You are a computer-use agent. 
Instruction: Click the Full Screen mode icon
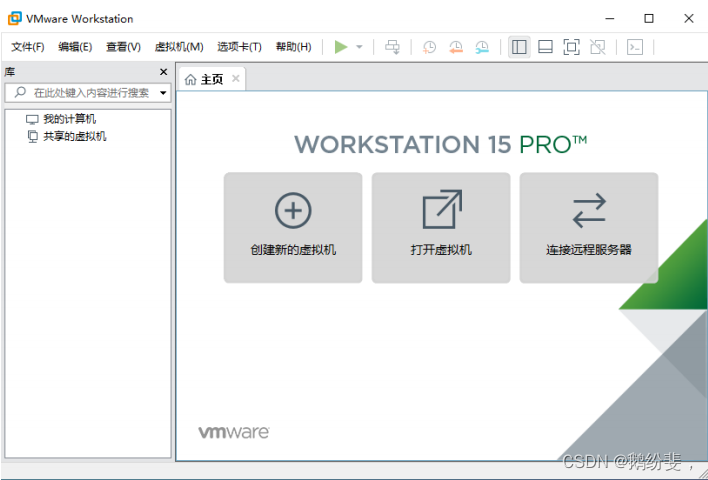coord(572,47)
